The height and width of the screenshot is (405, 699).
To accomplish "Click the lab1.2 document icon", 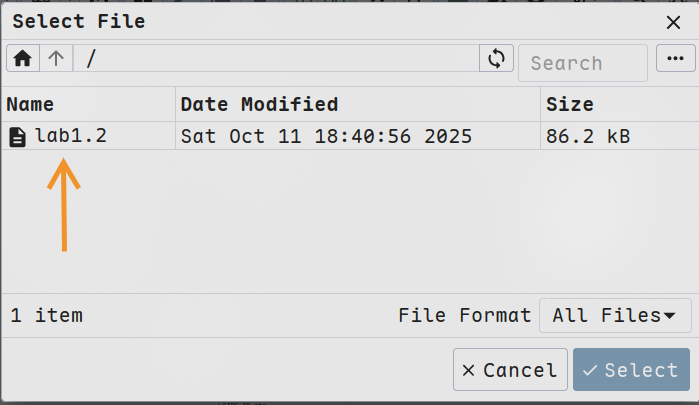I will [18, 136].
